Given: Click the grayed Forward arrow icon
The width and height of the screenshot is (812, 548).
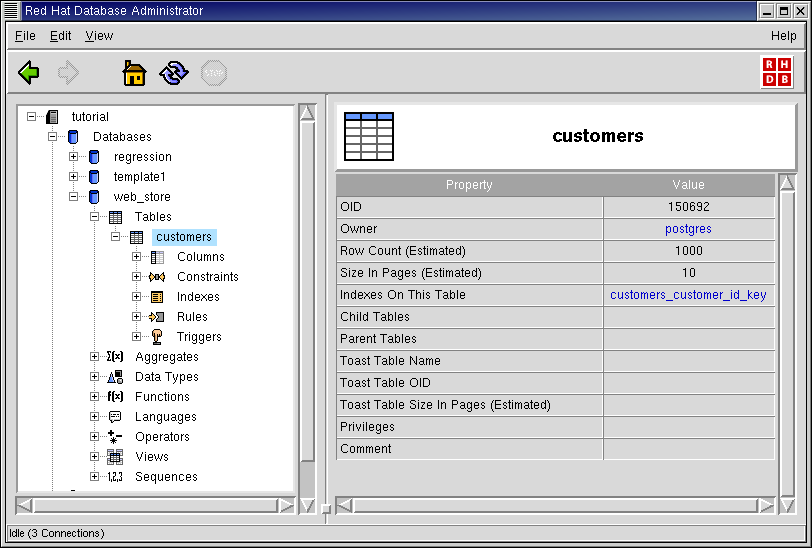Looking at the screenshot, I should click(x=68, y=73).
